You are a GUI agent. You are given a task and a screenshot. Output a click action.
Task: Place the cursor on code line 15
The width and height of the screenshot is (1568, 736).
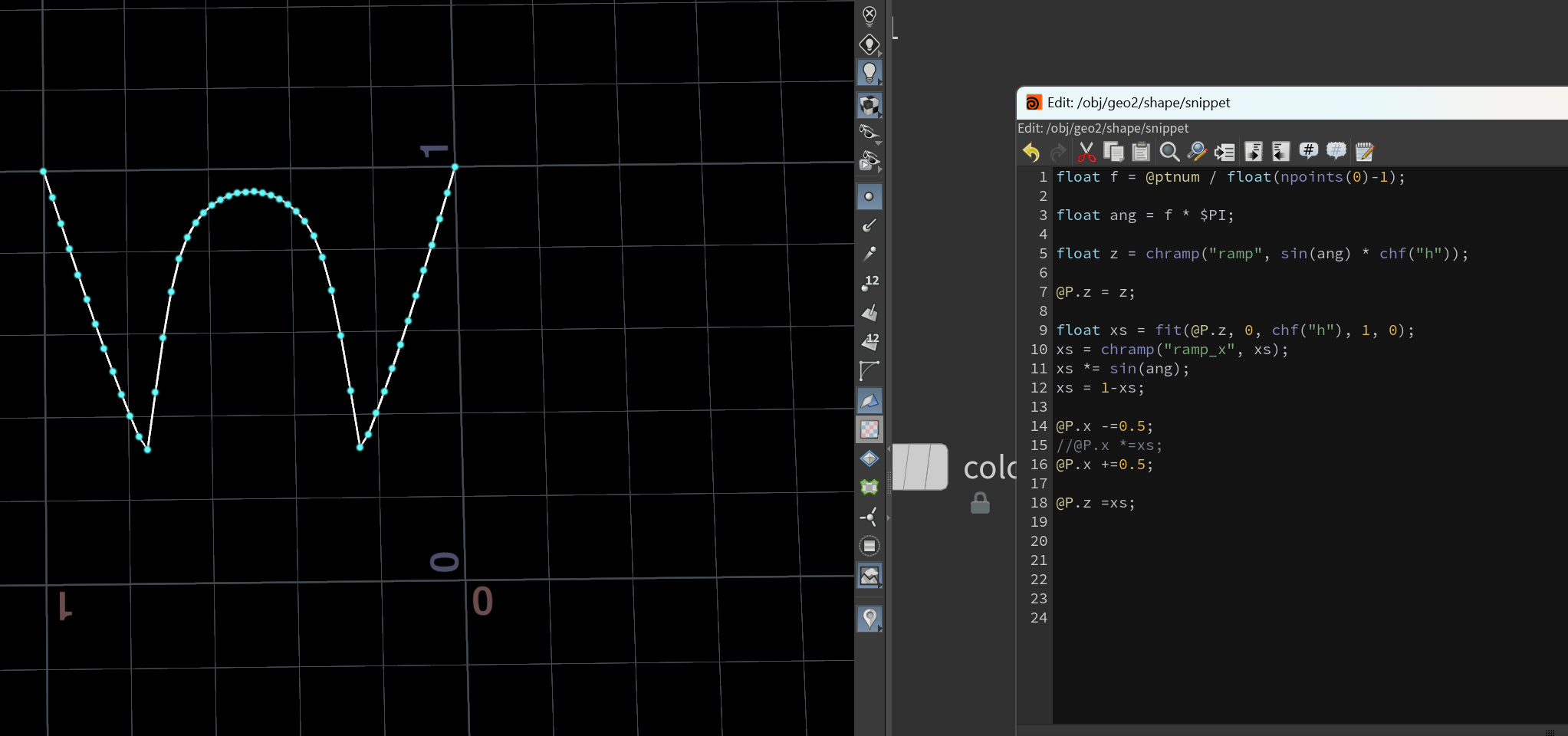(1109, 445)
